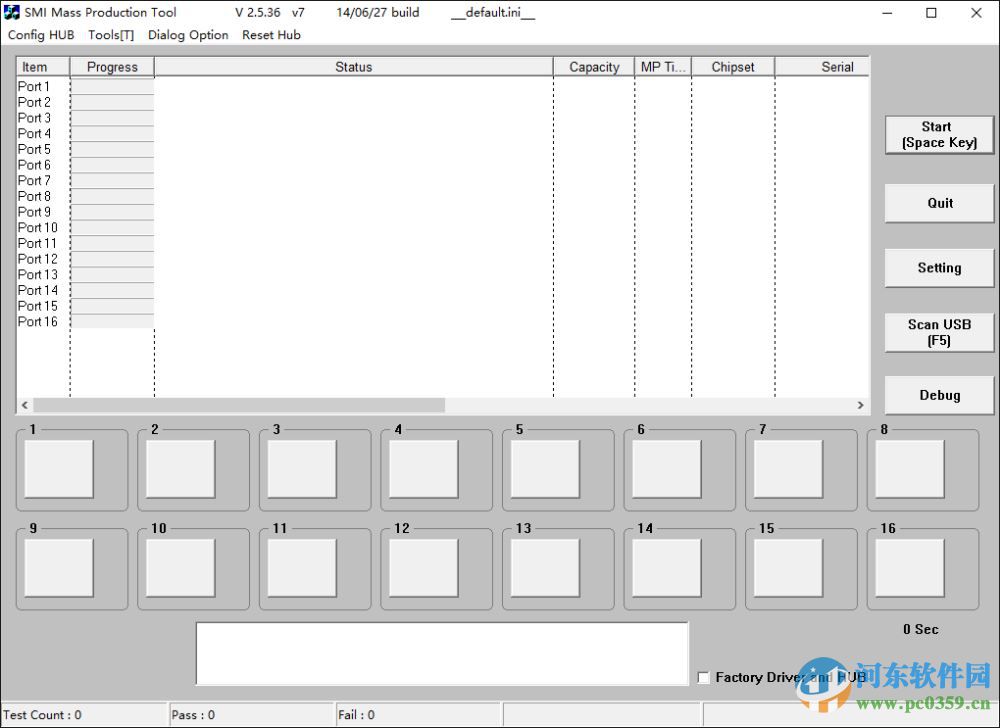Click the MP Ti... column header

click(663, 67)
